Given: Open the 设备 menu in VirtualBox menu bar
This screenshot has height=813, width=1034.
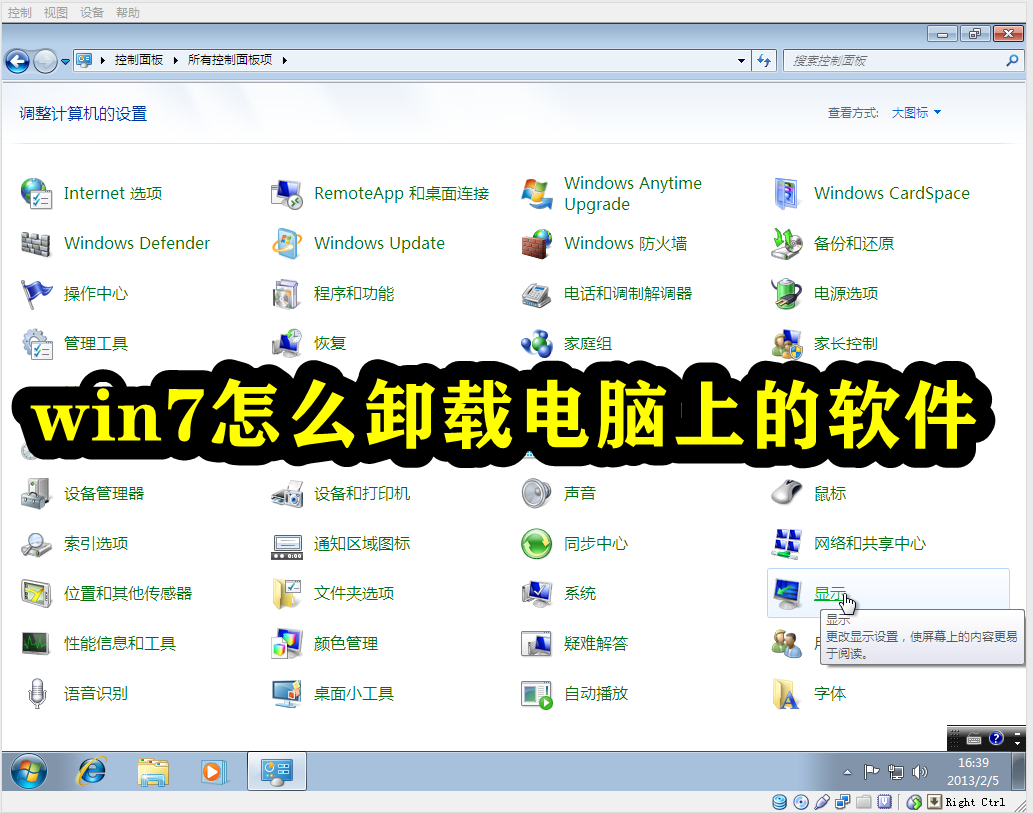Looking at the screenshot, I should point(91,12).
